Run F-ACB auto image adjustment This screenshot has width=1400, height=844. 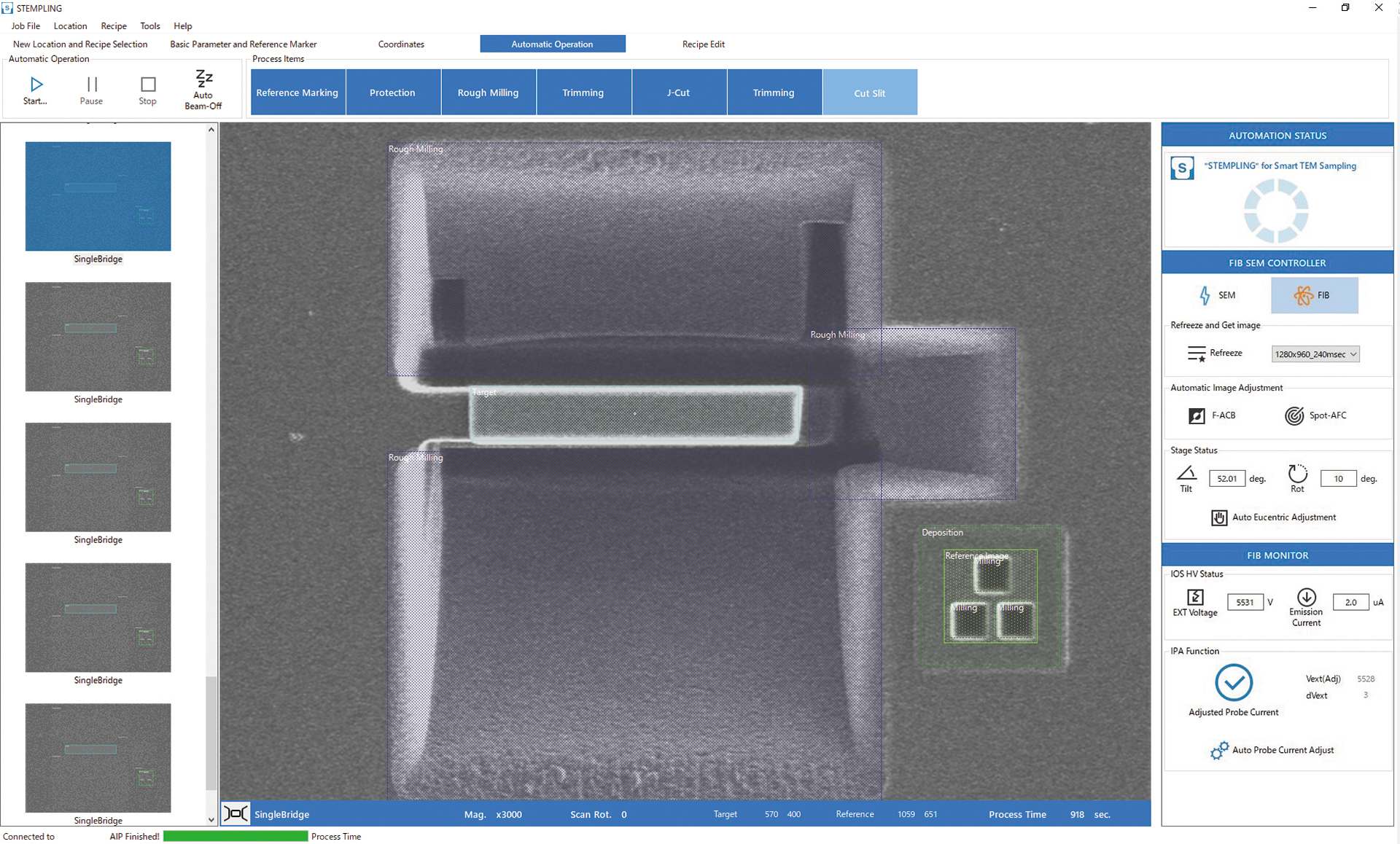tap(1197, 415)
